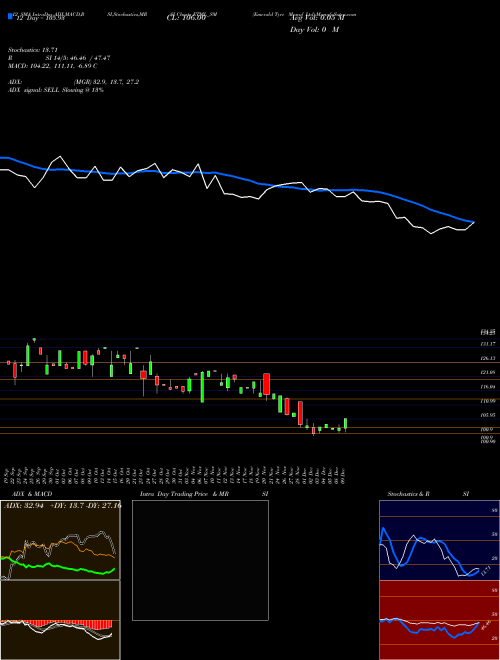The height and width of the screenshot is (660, 500).
Task: Click the 110.99 price axis label
Action: point(488,401)
